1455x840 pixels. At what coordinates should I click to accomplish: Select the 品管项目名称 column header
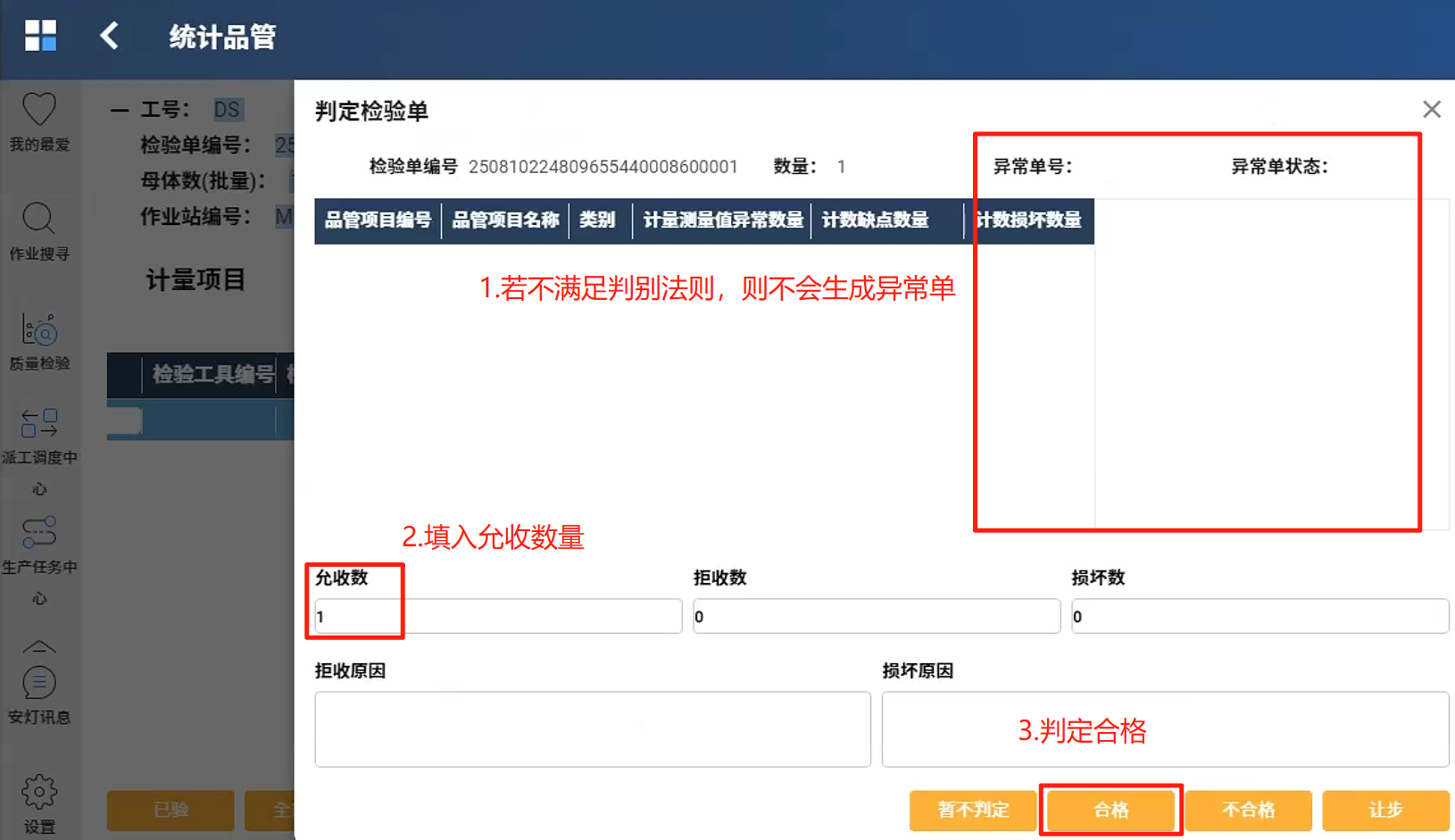(505, 220)
